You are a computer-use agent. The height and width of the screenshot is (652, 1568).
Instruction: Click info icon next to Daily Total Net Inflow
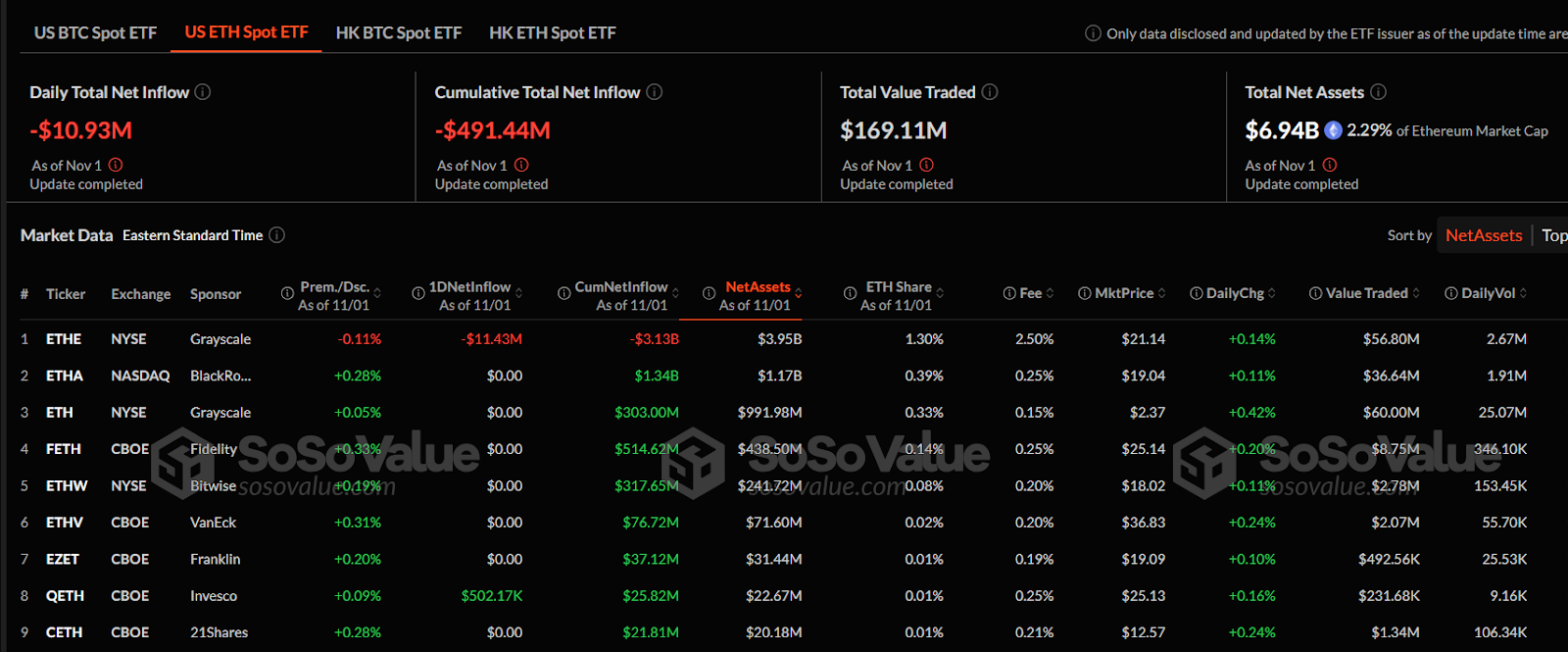[203, 92]
